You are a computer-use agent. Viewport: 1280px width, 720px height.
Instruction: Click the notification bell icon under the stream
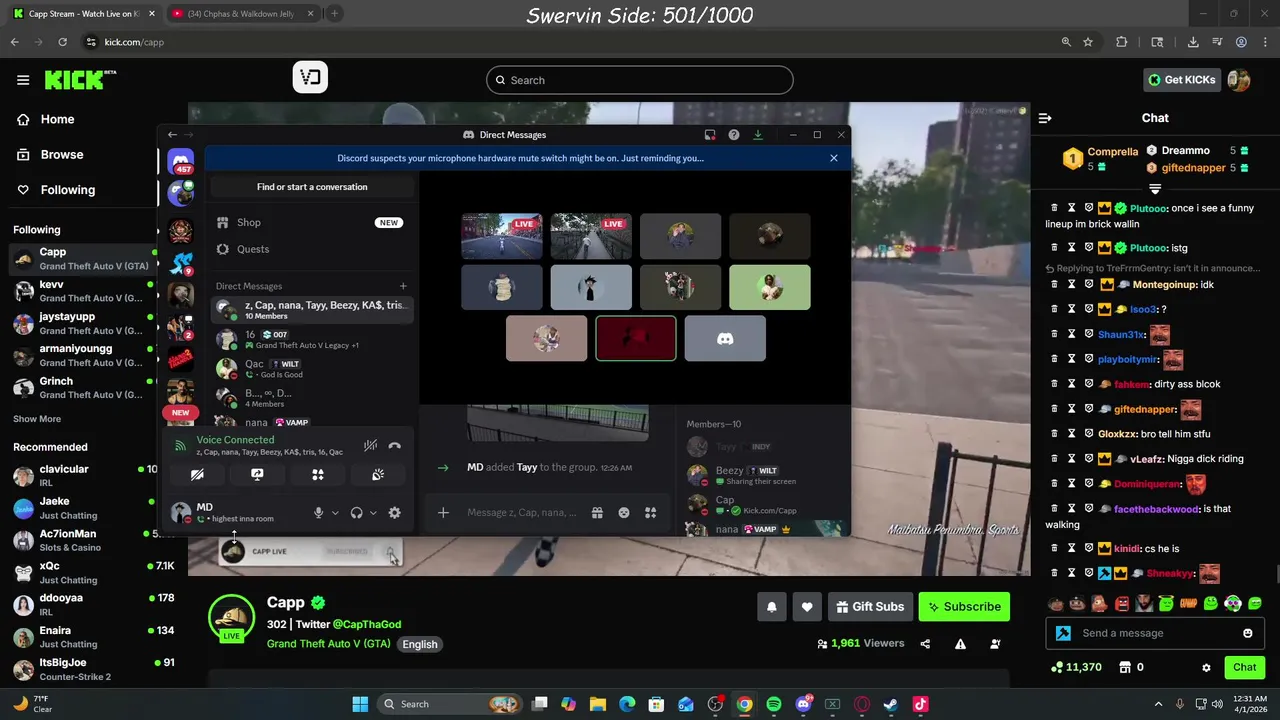772,607
